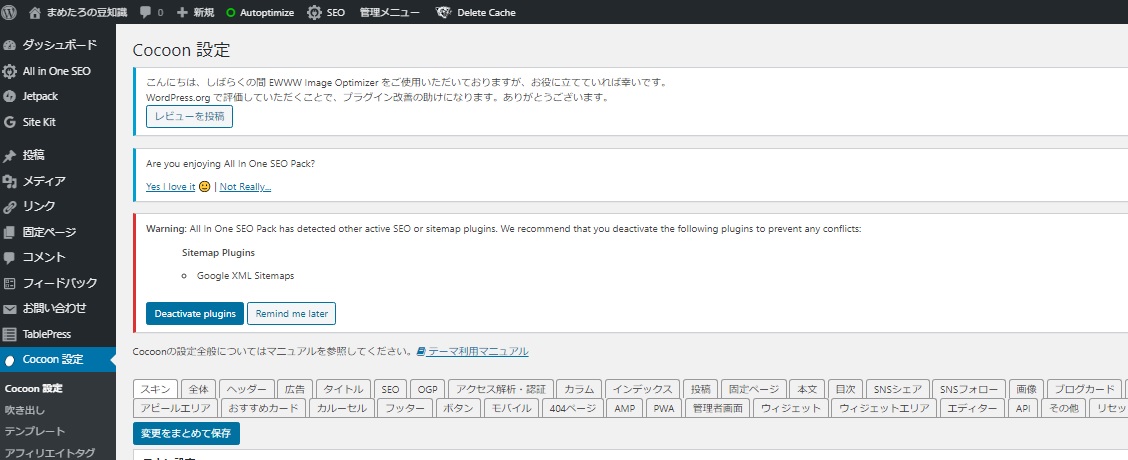Click the WordPress logo icon
Viewport: 1128px width, 460px height.
pos(9,12)
